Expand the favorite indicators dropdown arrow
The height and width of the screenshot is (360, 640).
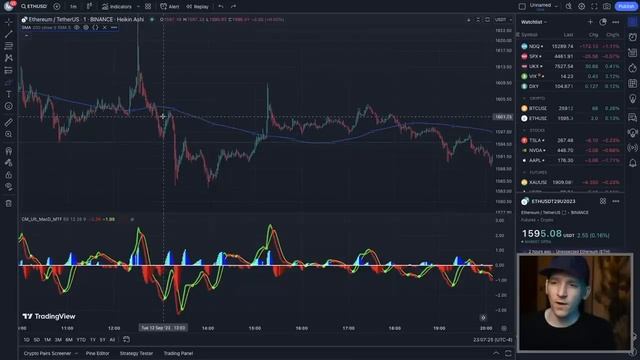(138, 7)
